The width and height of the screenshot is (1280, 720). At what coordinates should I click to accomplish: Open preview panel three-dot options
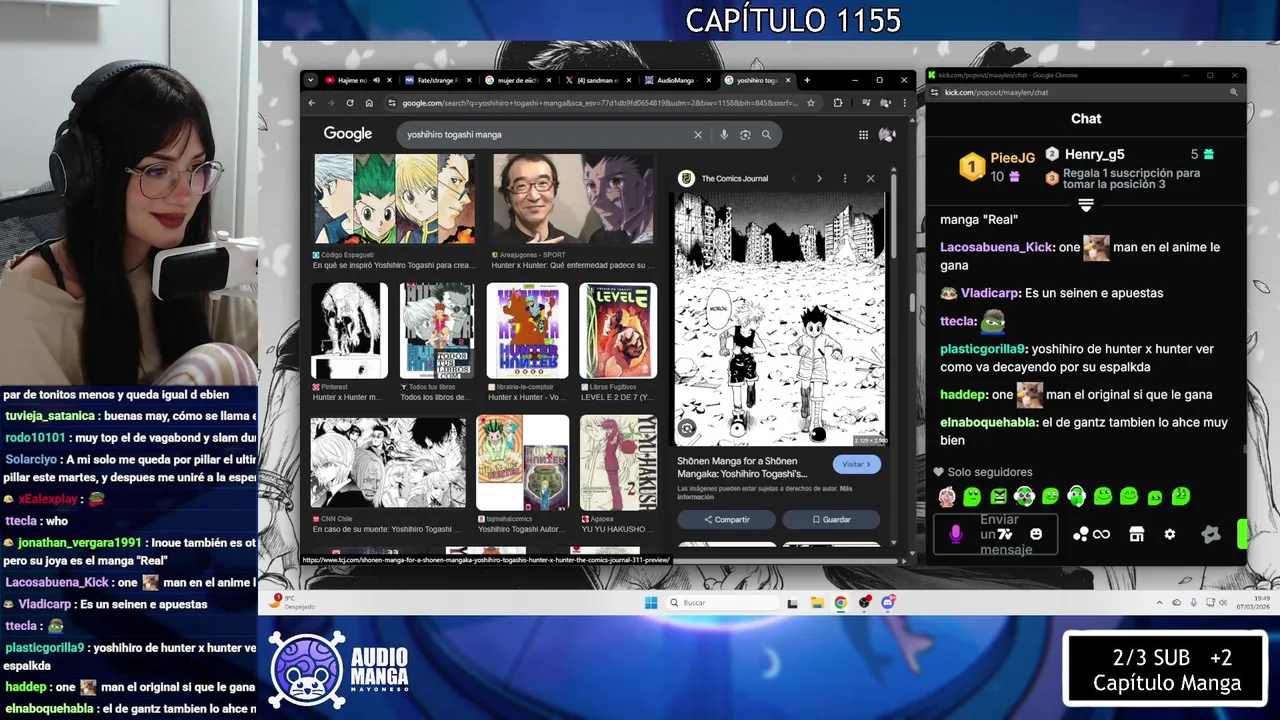pyautogui.click(x=845, y=179)
